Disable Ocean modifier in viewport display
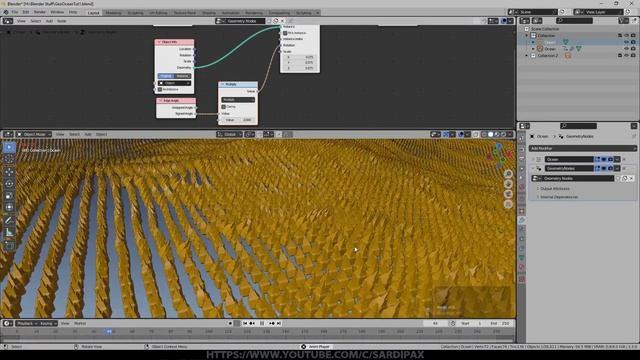 pos(604,159)
